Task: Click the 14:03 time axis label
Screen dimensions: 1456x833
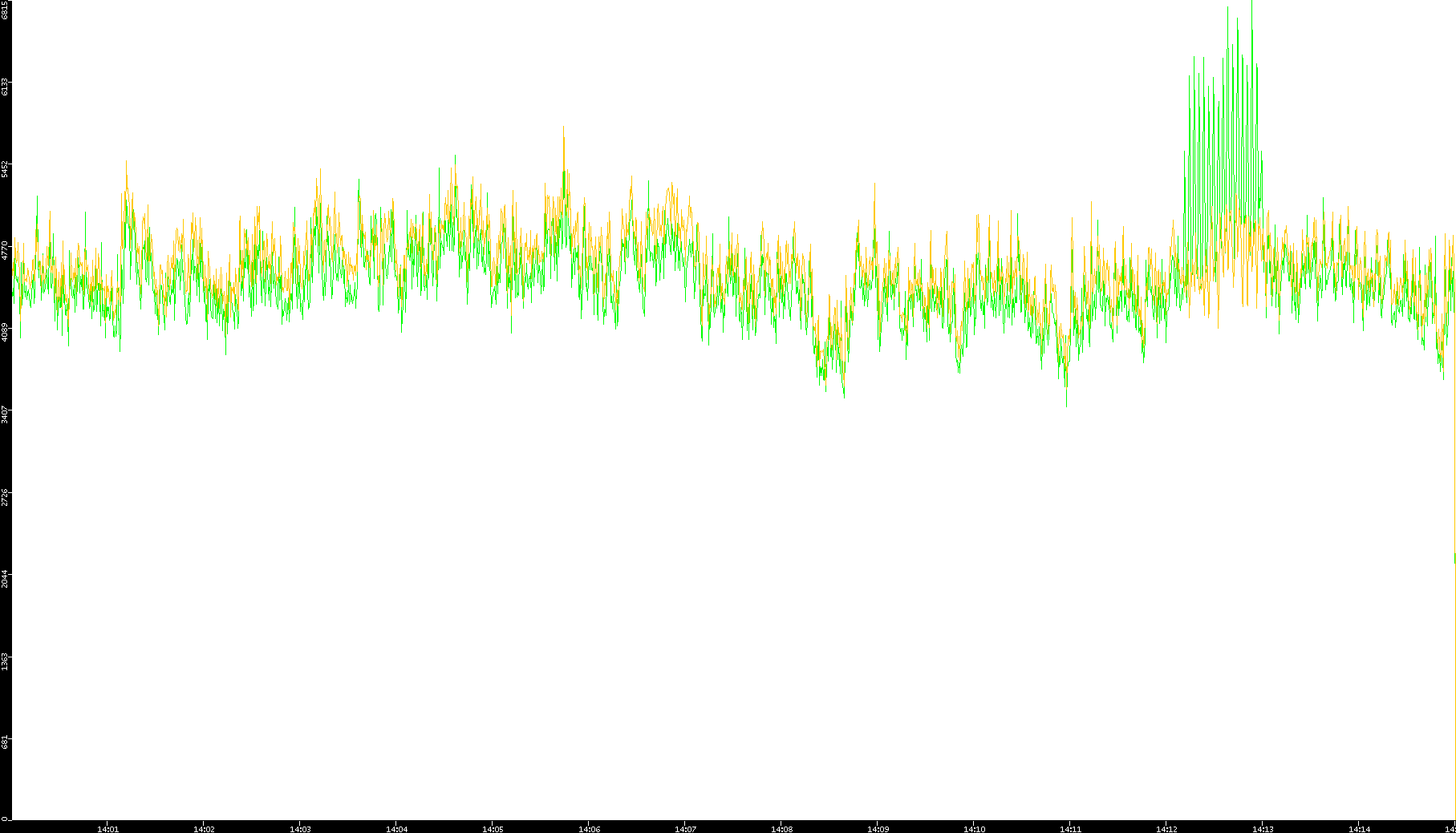Action: [x=300, y=829]
